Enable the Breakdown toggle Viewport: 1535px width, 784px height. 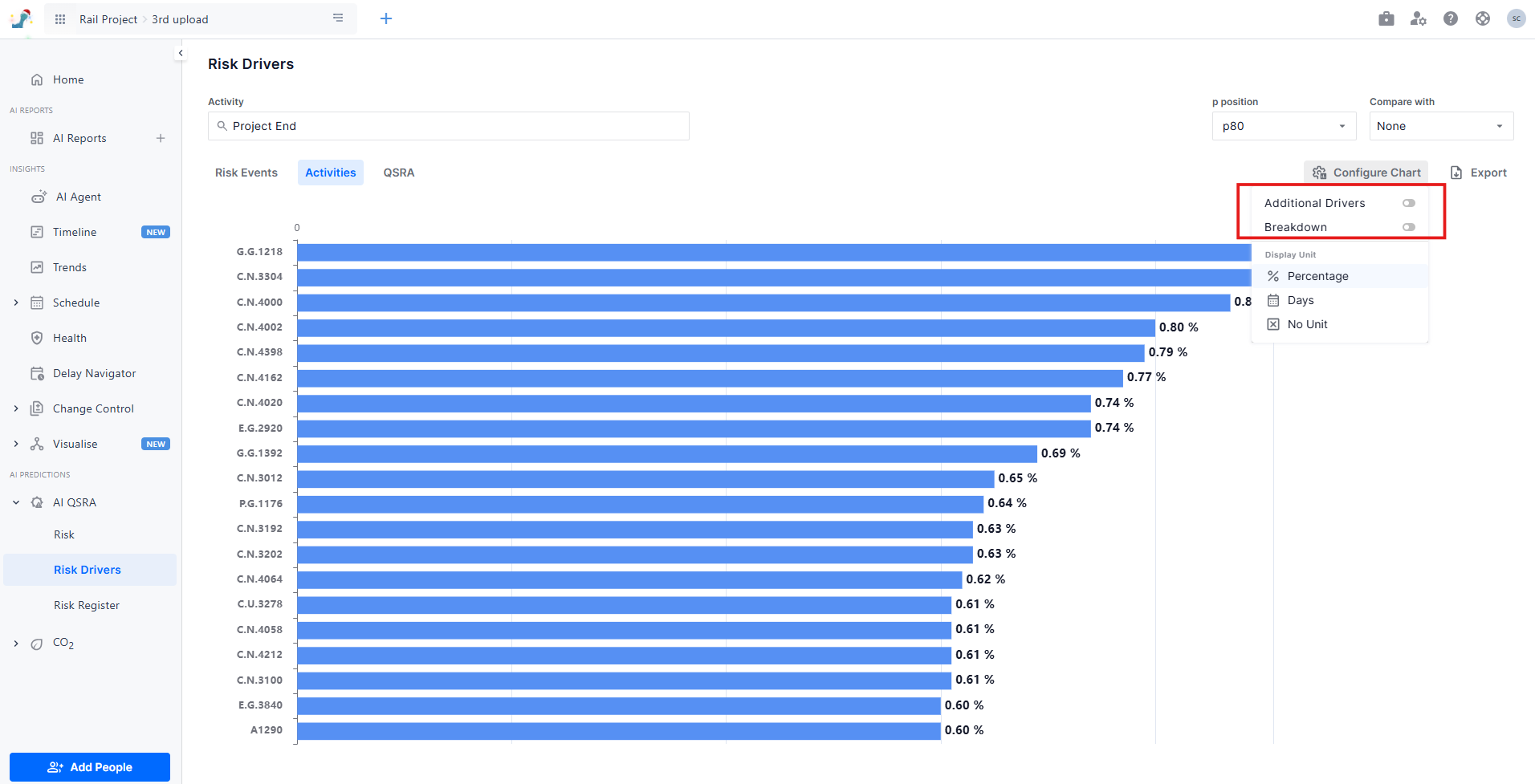[x=1409, y=227]
